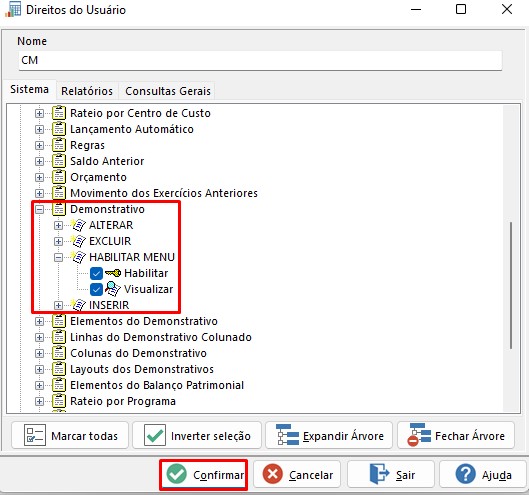Open the Relatórios tab
Screen dimensions: 529x495
[87, 91]
